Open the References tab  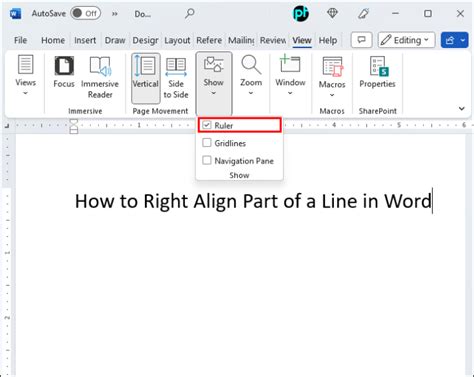209,40
